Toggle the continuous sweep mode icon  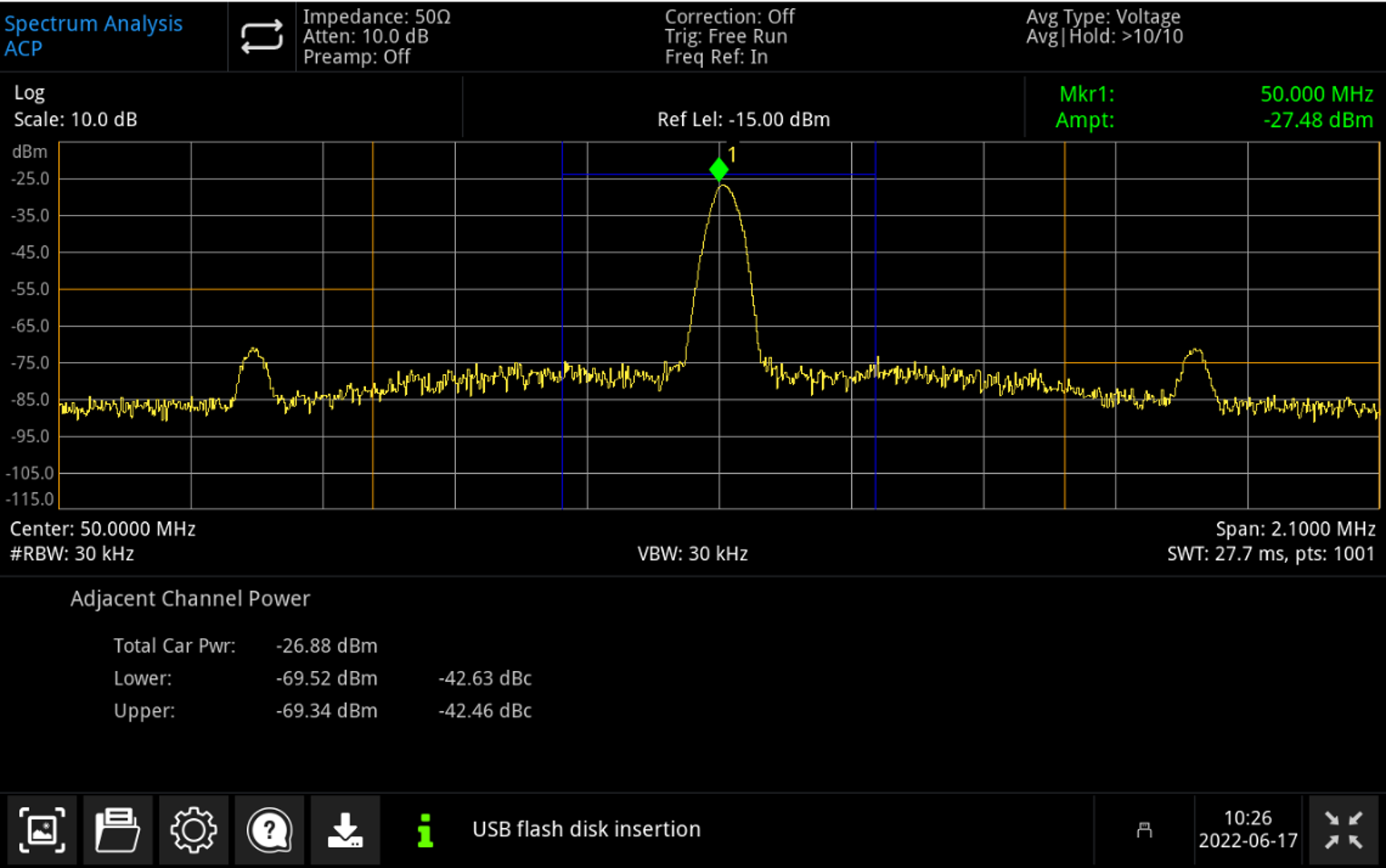pyautogui.click(x=262, y=36)
